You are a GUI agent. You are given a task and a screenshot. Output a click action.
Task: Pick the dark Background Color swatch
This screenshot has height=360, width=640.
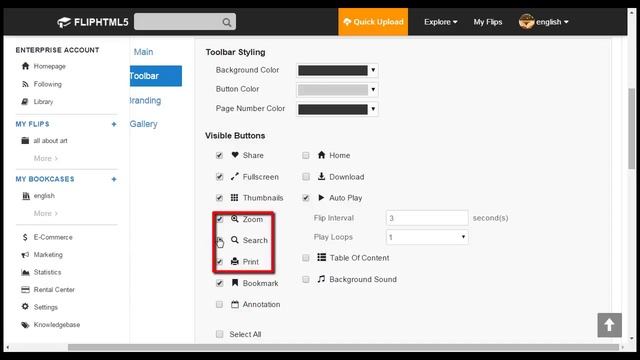click(x=333, y=70)
